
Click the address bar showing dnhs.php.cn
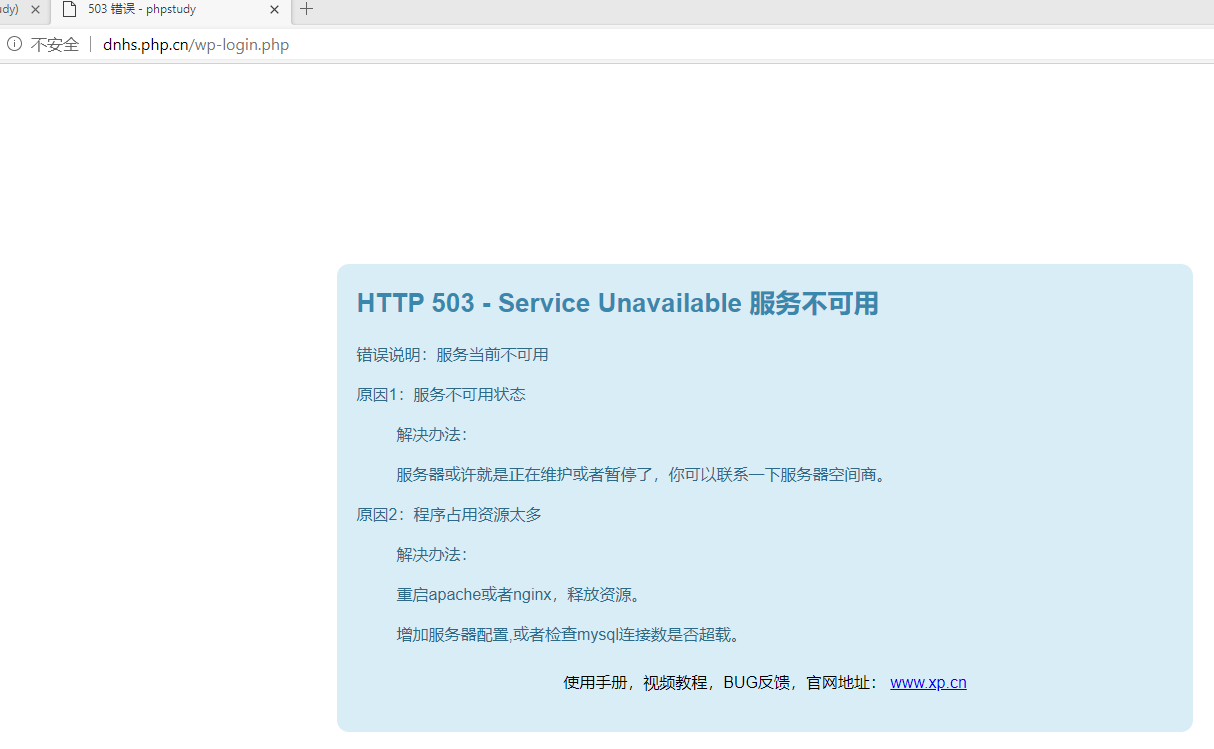point(146,44)
